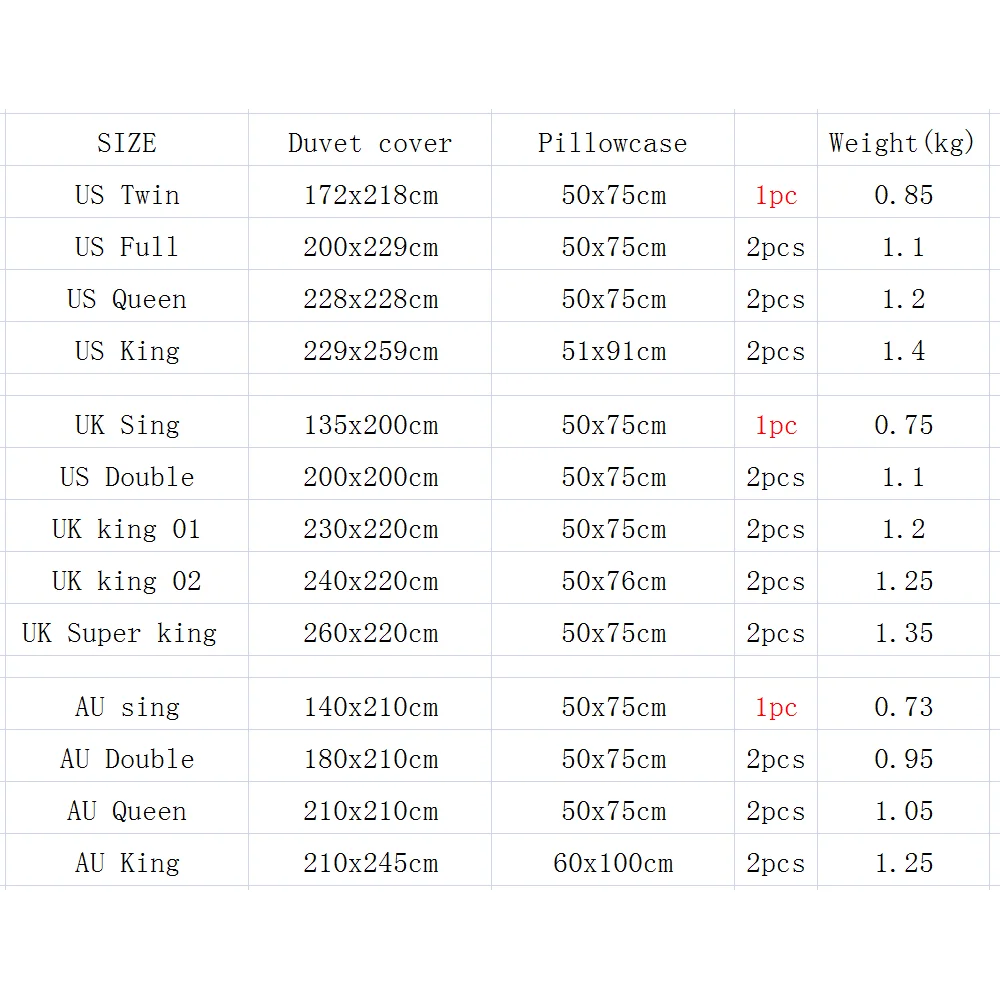This screenshot has width=1000, height=1000.
Task: Click the 50x76cm pillowcase cell
Action: click(x=613, y=581)
